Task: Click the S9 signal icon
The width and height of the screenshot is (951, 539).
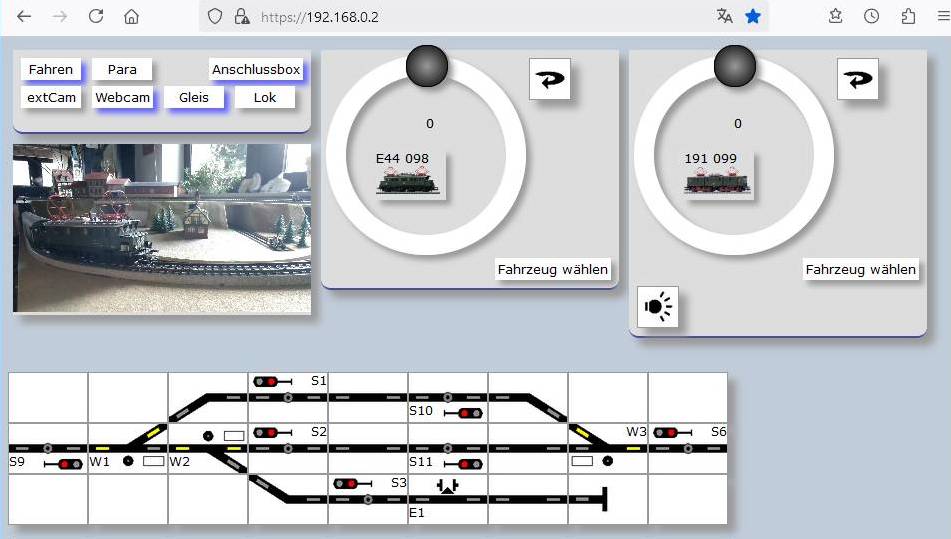Action: [65, 464]
